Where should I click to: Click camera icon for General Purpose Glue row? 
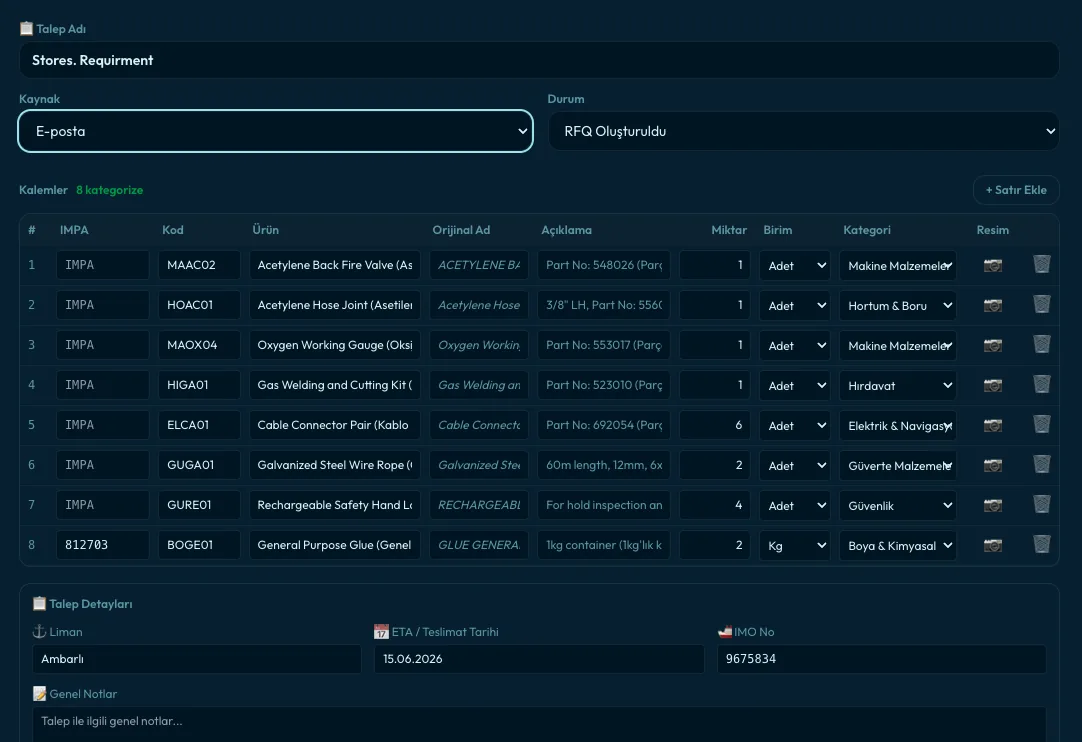pos(992,545)
